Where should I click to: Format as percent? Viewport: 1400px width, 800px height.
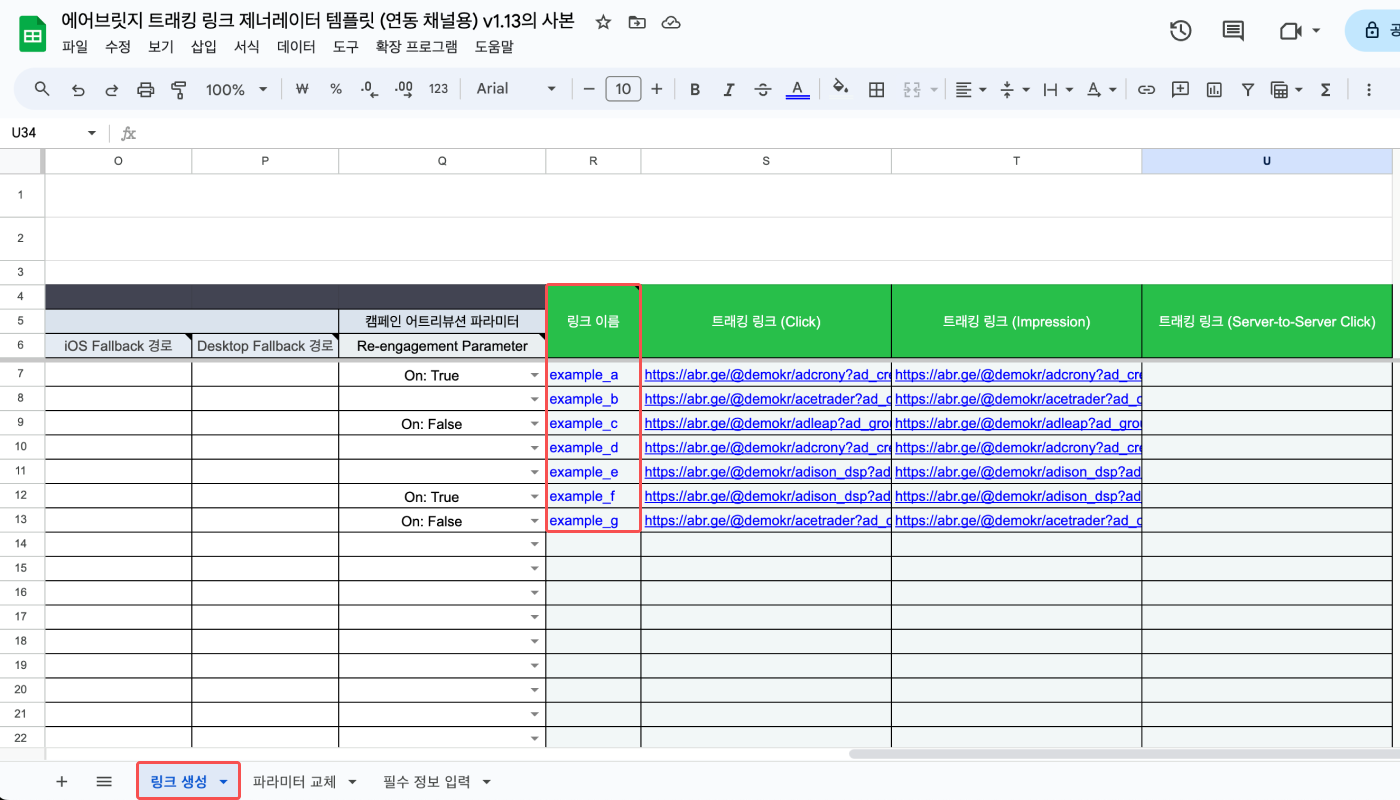click(336, 89)
